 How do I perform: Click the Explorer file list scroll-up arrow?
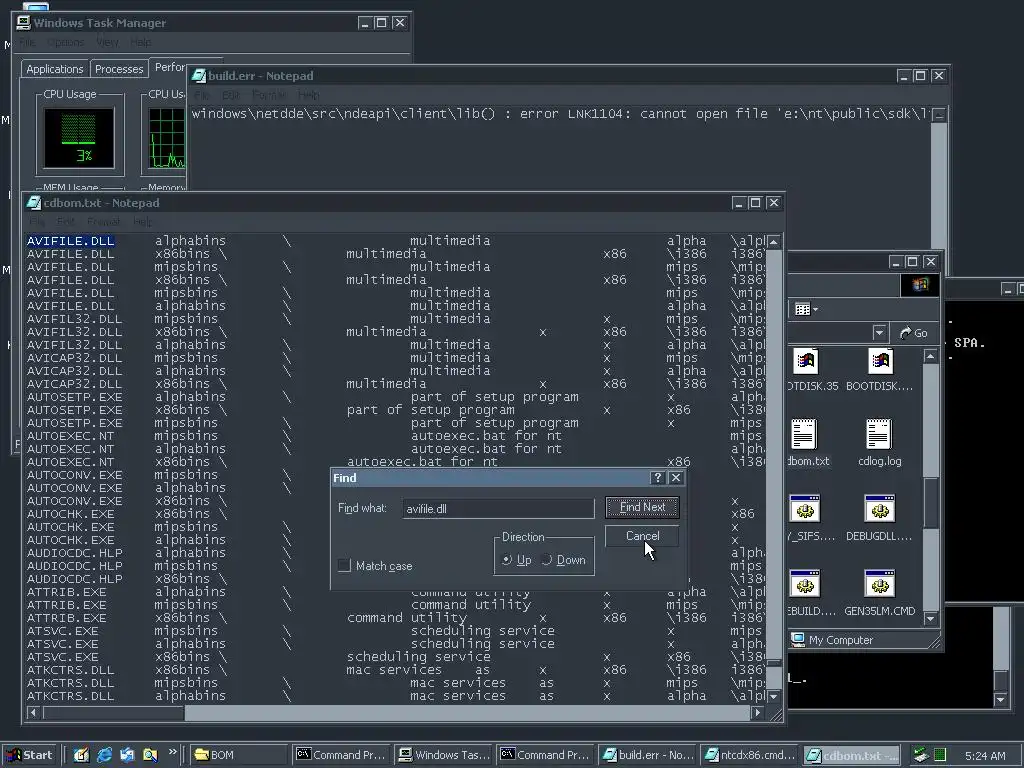point(931,356)
